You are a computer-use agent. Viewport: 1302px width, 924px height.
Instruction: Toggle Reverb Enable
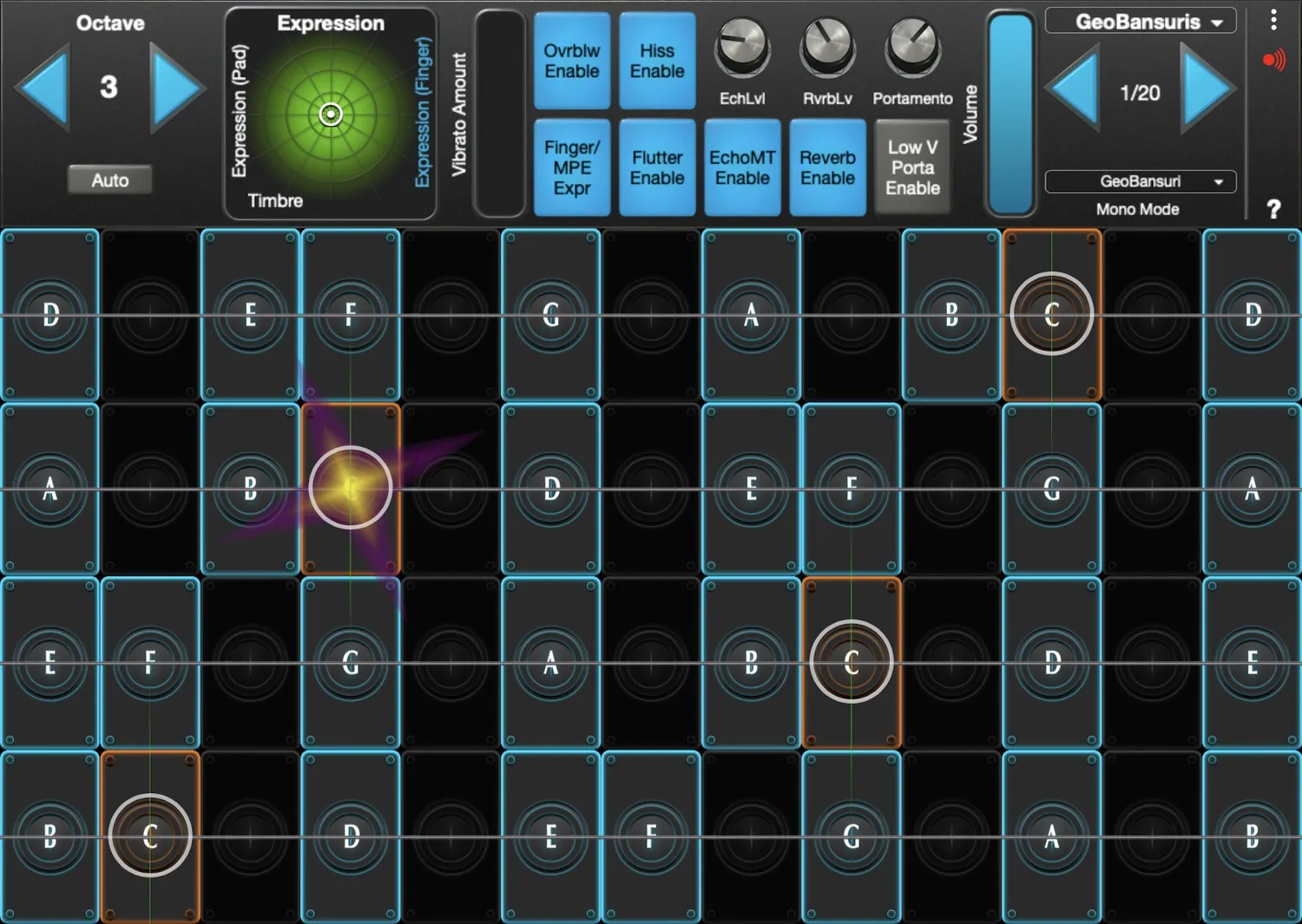[x=827, y=167]
